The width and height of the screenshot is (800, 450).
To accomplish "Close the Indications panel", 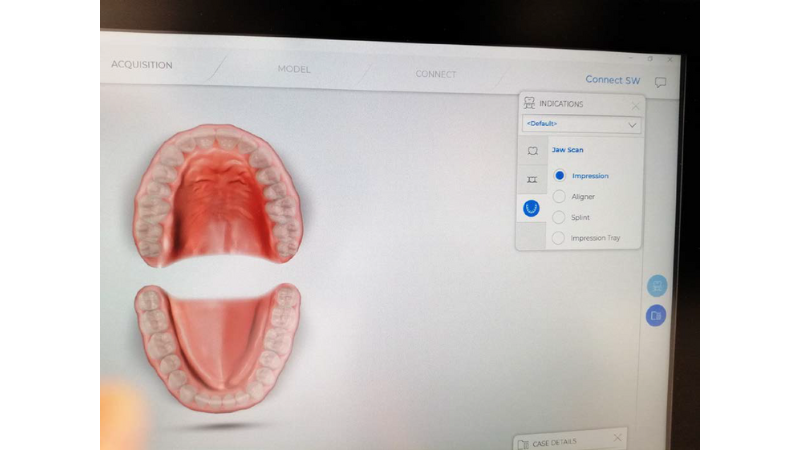I will tap(635, 105).
